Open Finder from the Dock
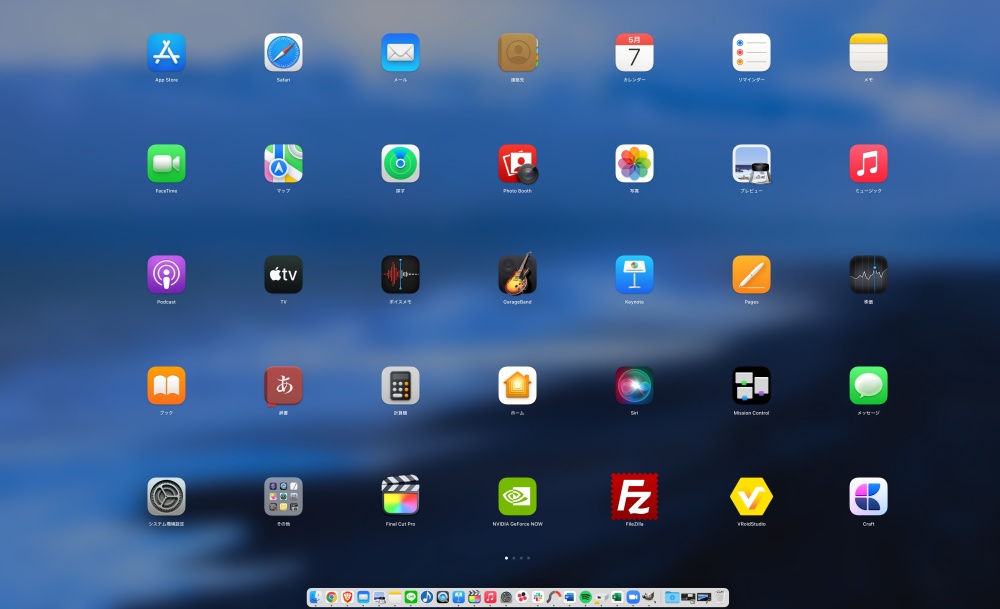The width and height of the screenshot is (1000, 609). click(316, 597)
